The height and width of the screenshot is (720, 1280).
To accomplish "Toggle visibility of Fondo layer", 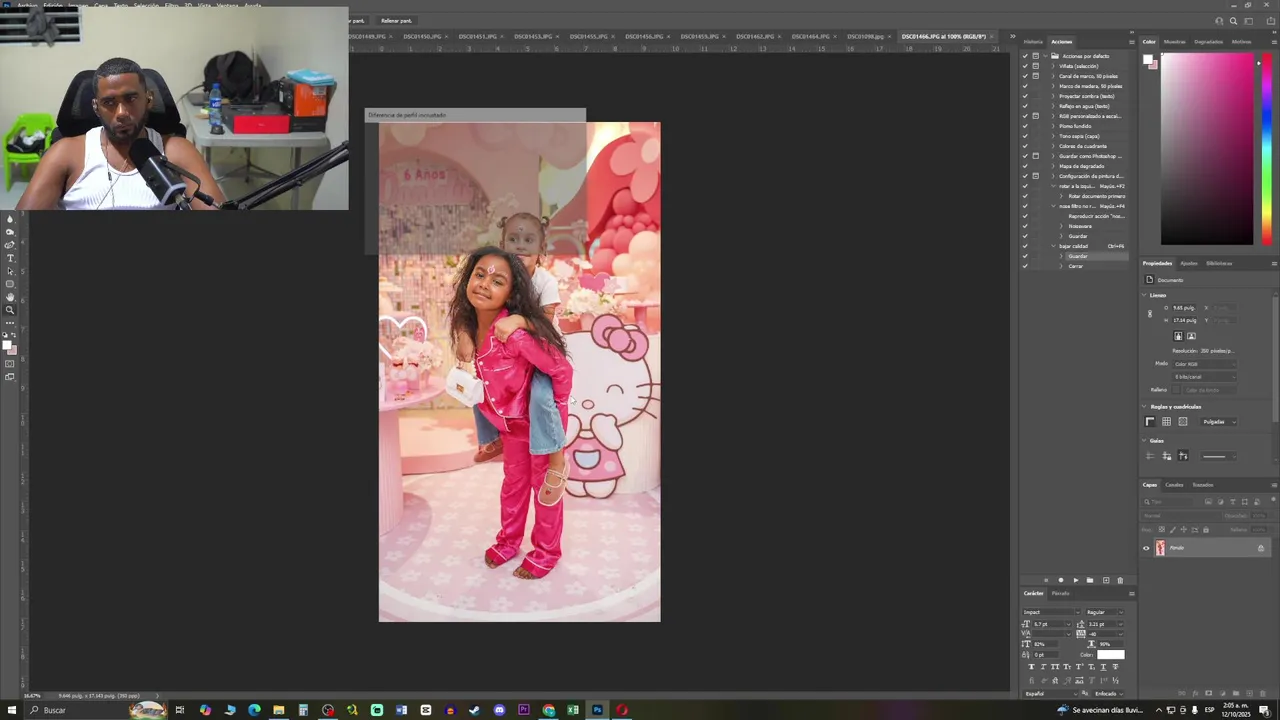I will [1146, 548].
